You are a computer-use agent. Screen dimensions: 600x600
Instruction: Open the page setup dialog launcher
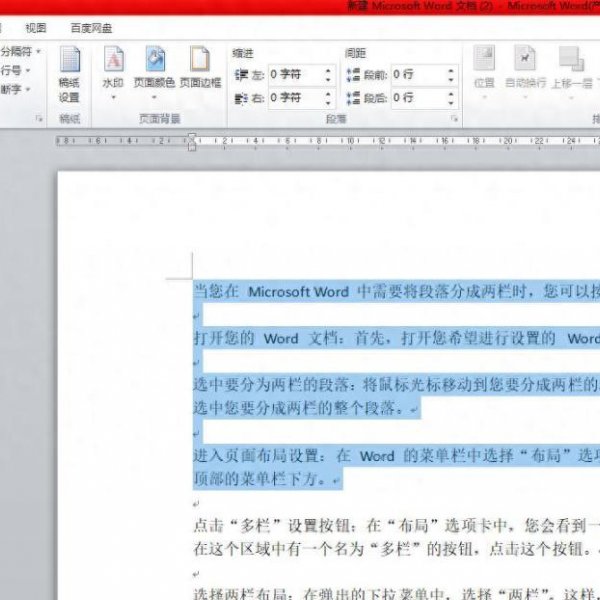tap(40, 119)
